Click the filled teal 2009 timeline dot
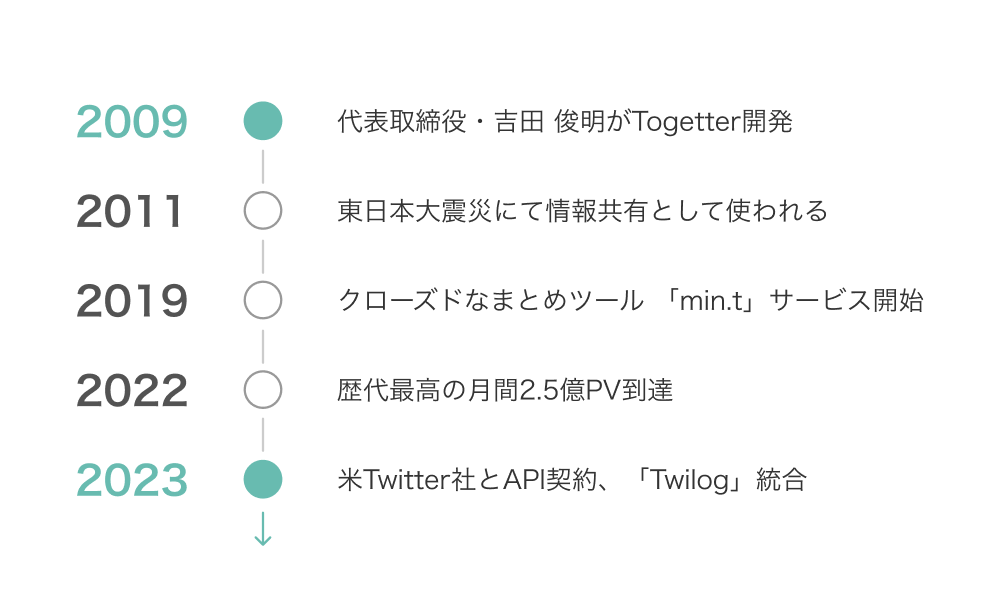 pos(263,121)
